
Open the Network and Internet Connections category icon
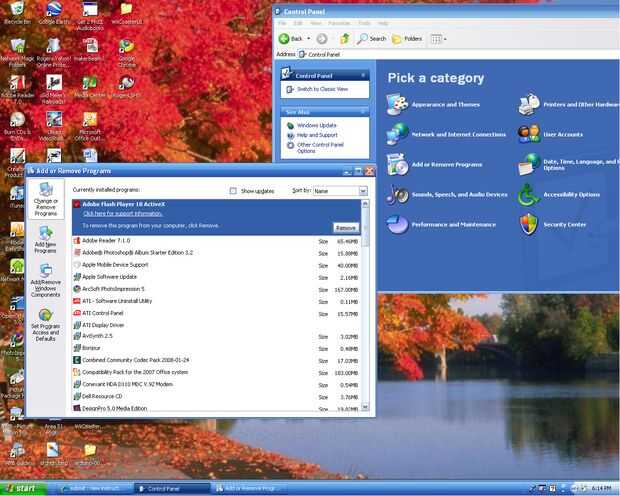coord(397,134)
